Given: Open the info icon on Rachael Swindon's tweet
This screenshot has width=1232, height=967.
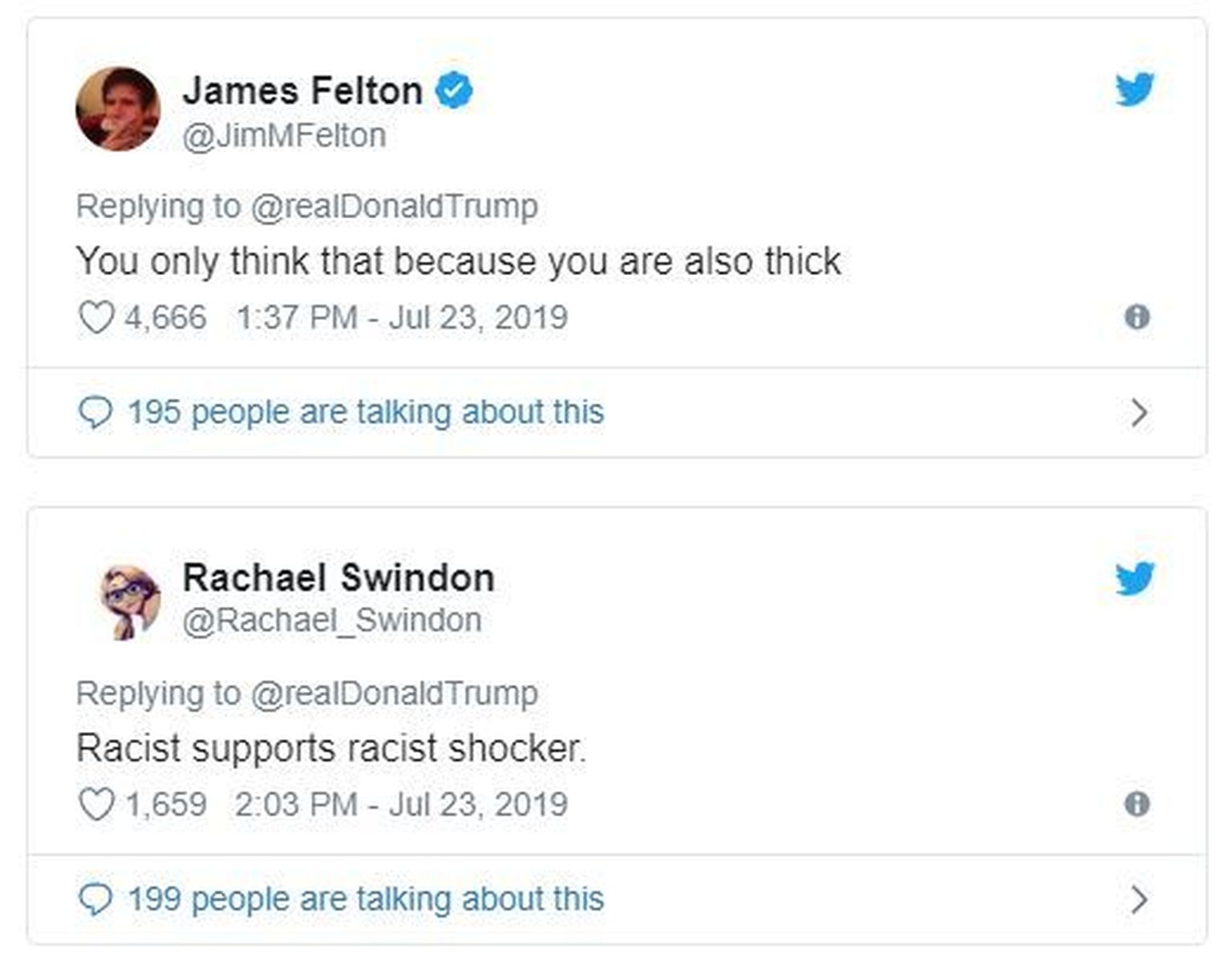Looking at the screenshot, I should click(1137, 803).
